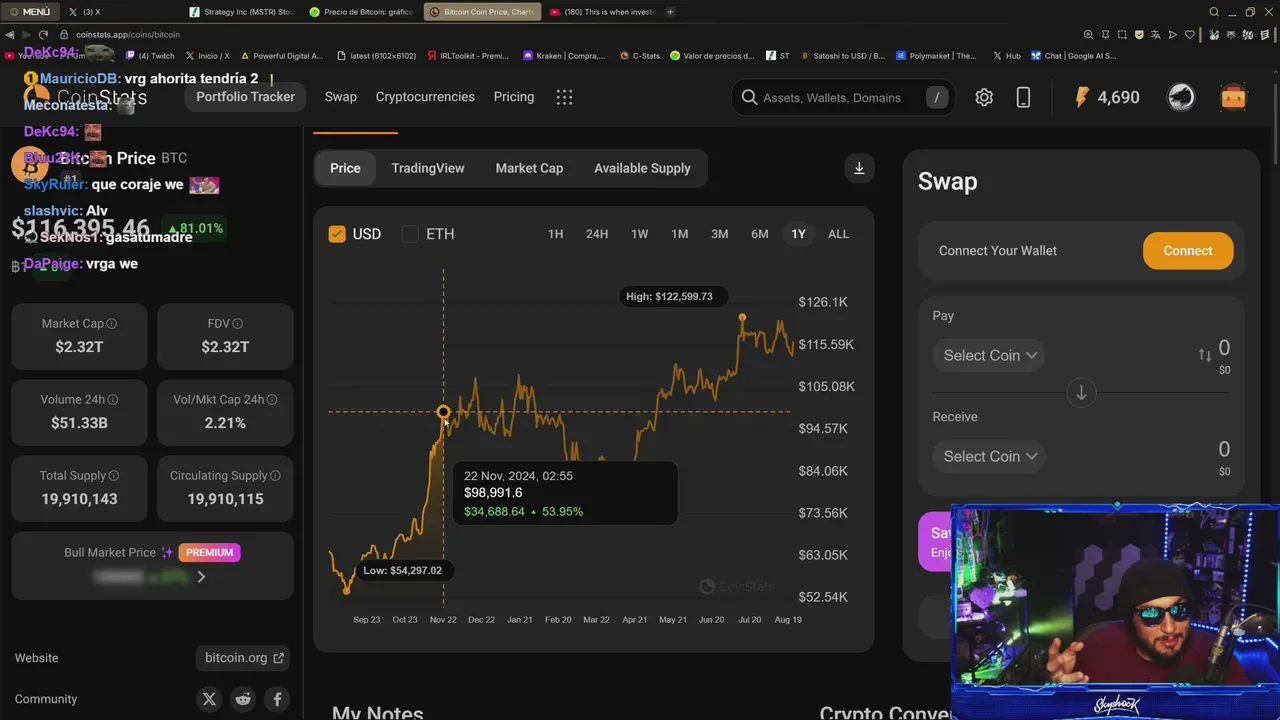Show Circulating Supply info icon
This screenshot has width=1280, height=720.
tap(275, 476)
